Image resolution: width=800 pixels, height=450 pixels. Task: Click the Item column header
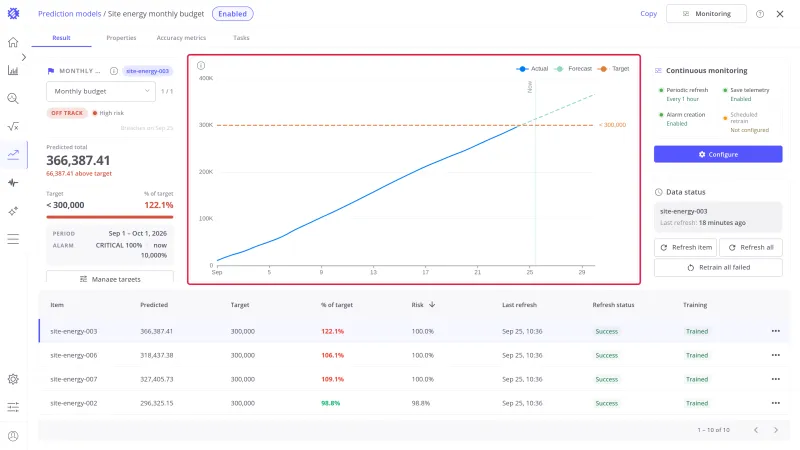pos(57,305)
